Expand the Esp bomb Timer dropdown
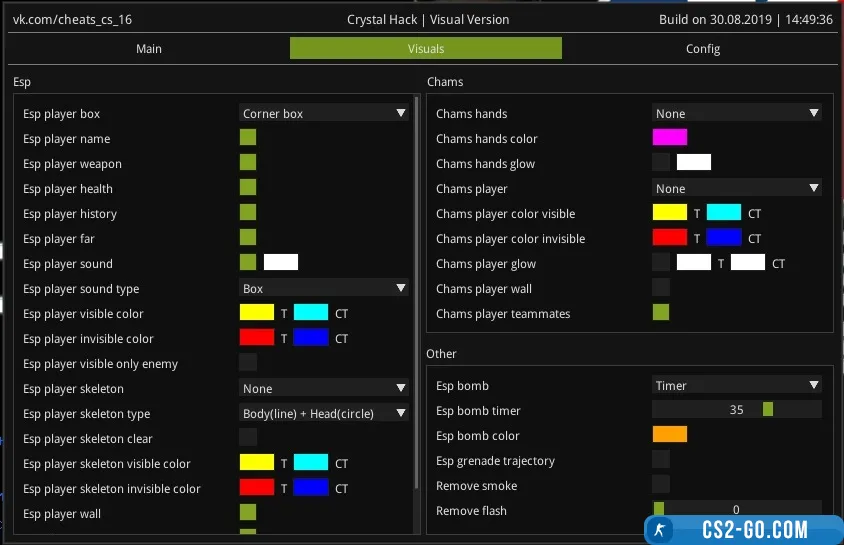The width and height of the screenshot is (844, 545). pos(737,385)
